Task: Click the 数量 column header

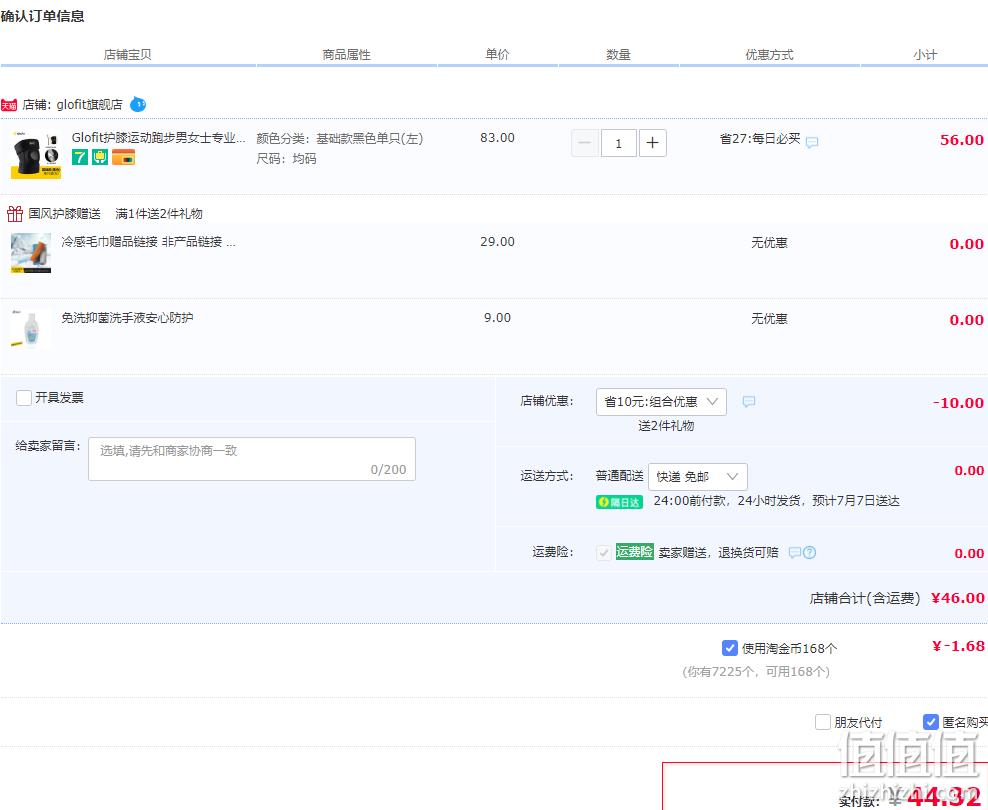Action: (x=618, y=55)
